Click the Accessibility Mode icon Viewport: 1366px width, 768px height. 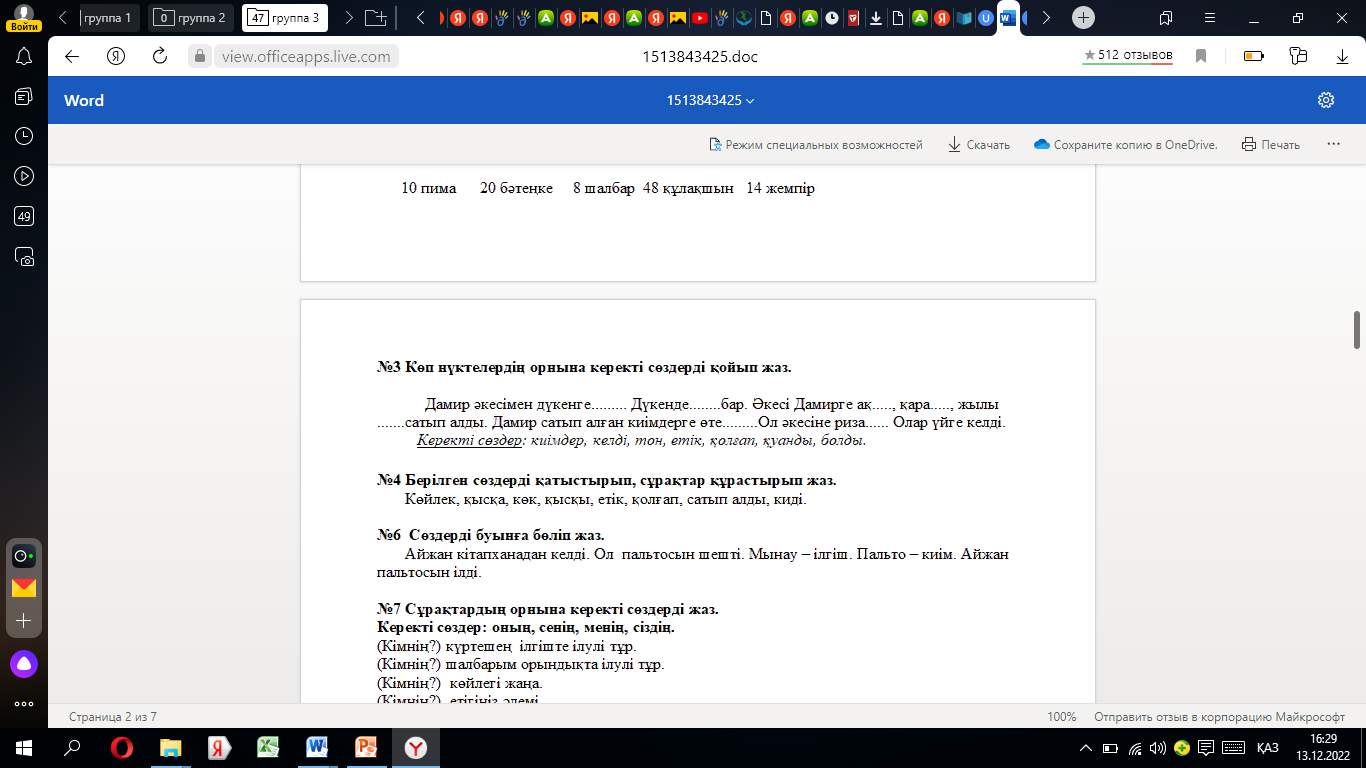715,145
